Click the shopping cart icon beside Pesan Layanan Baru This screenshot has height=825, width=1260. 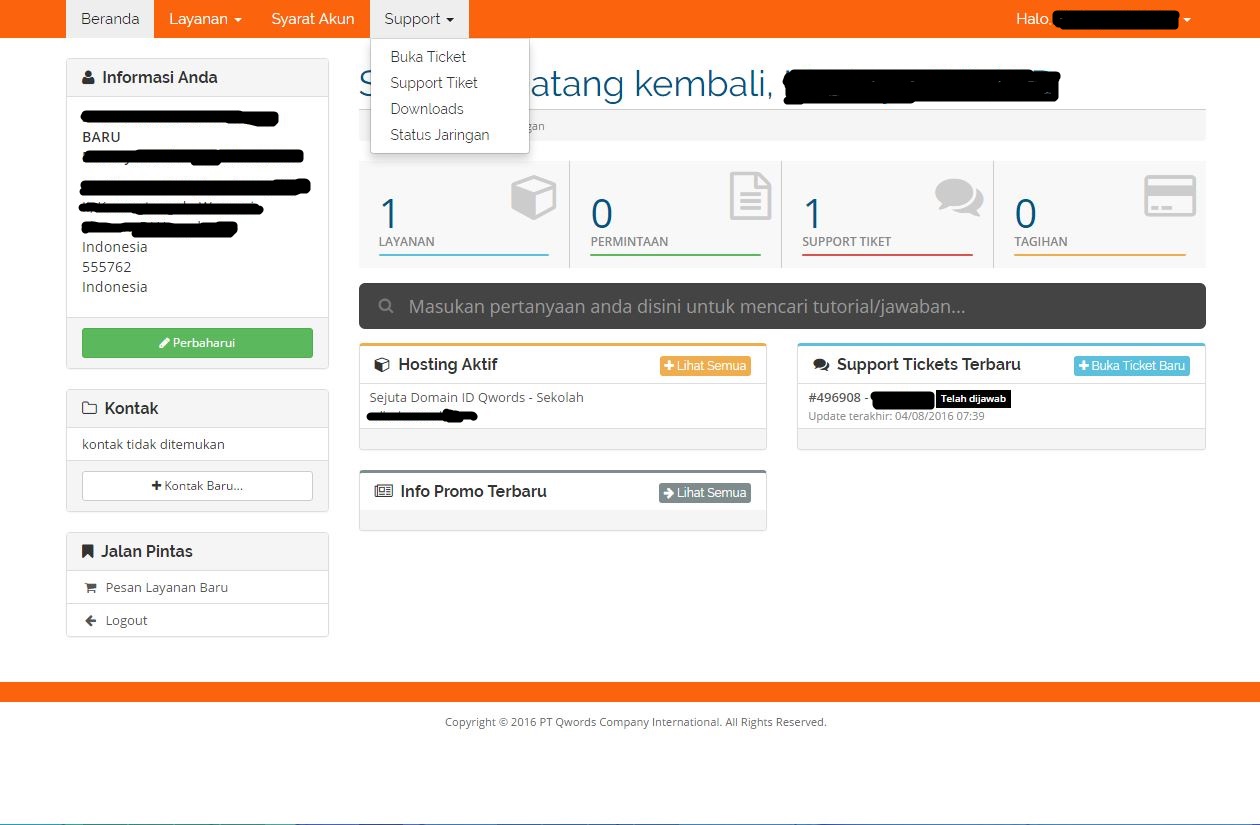91,587
